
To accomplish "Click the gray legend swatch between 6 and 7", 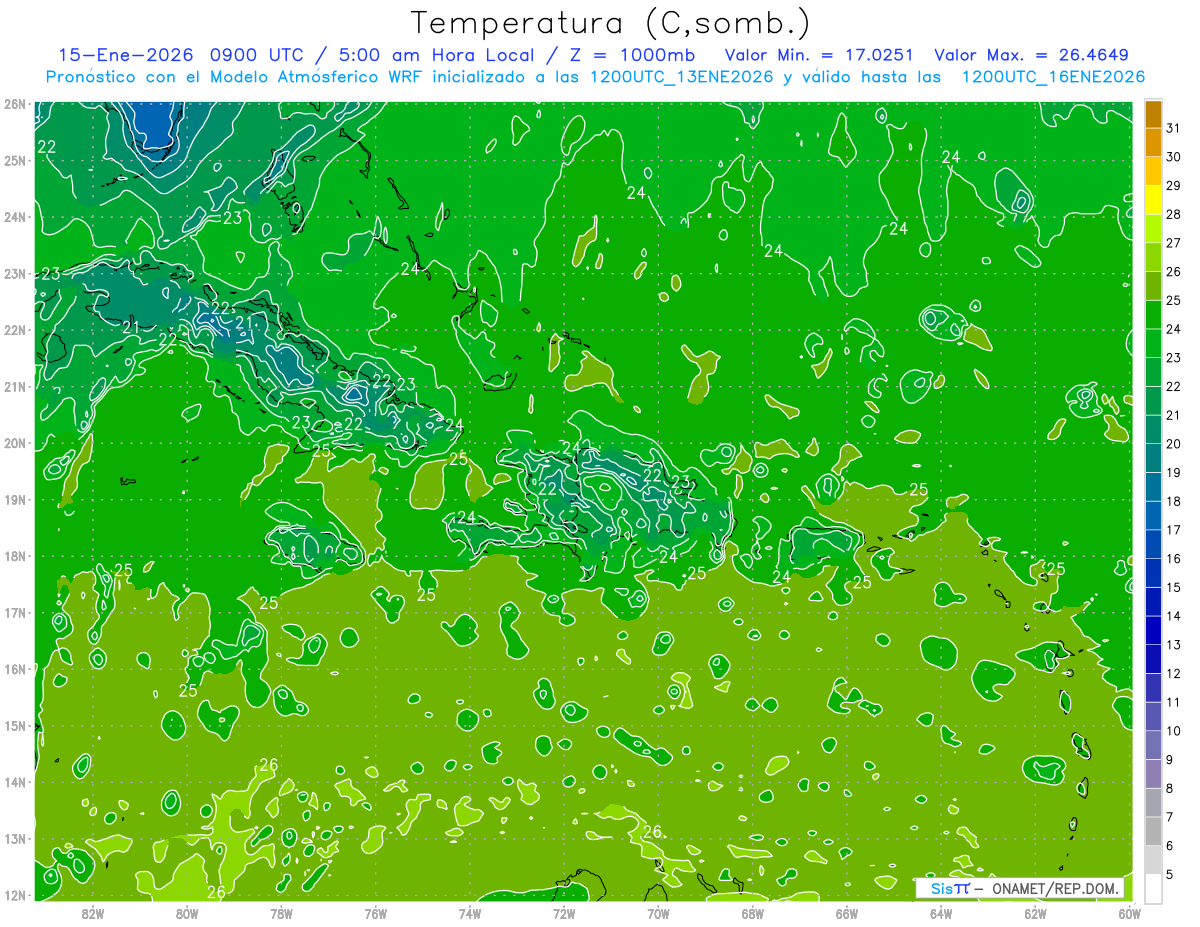I will pyautogui.click(x=1153, y=831).
